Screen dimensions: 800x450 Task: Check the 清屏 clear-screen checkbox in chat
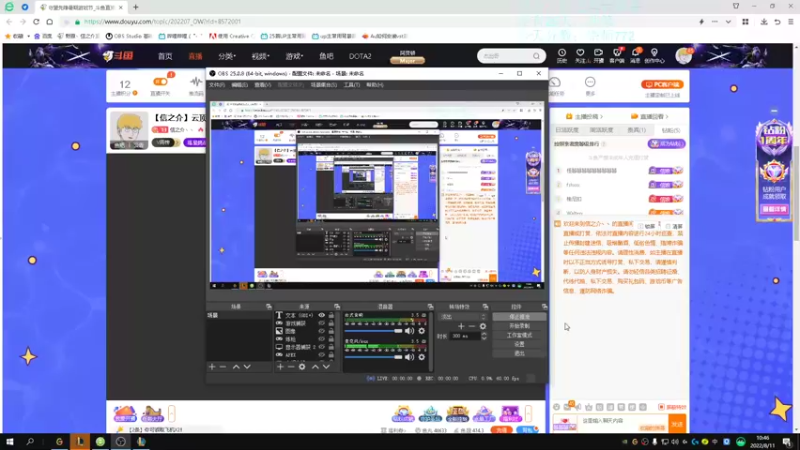tap(668, 226)
